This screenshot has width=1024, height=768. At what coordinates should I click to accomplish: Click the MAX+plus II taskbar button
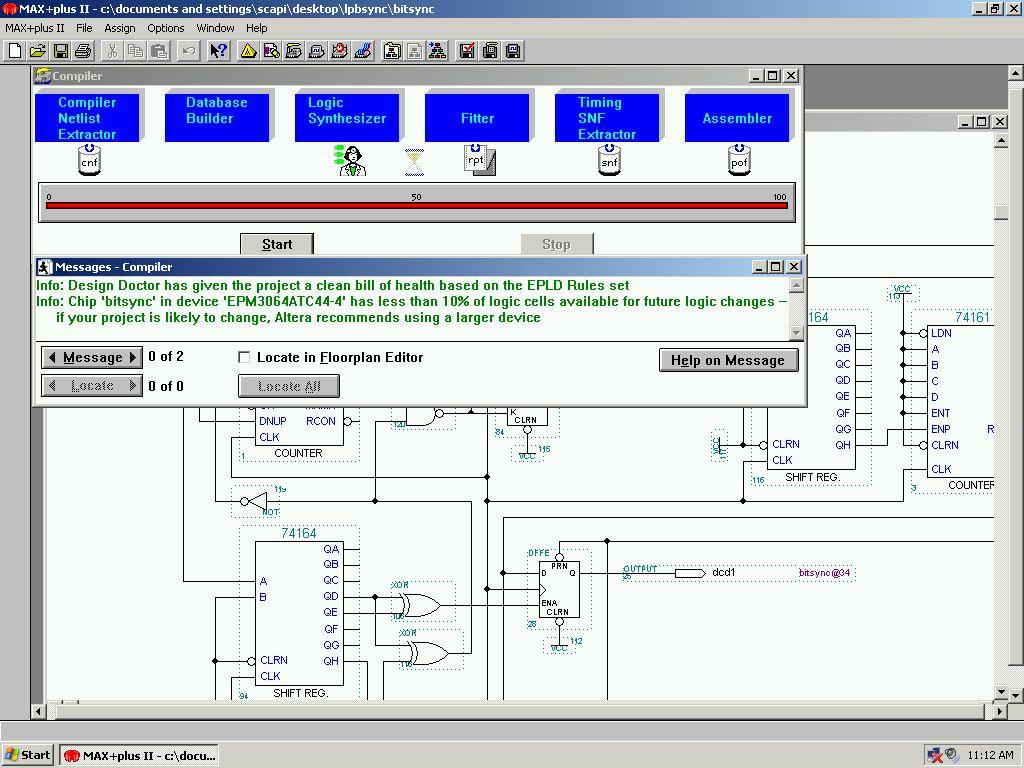140,756
